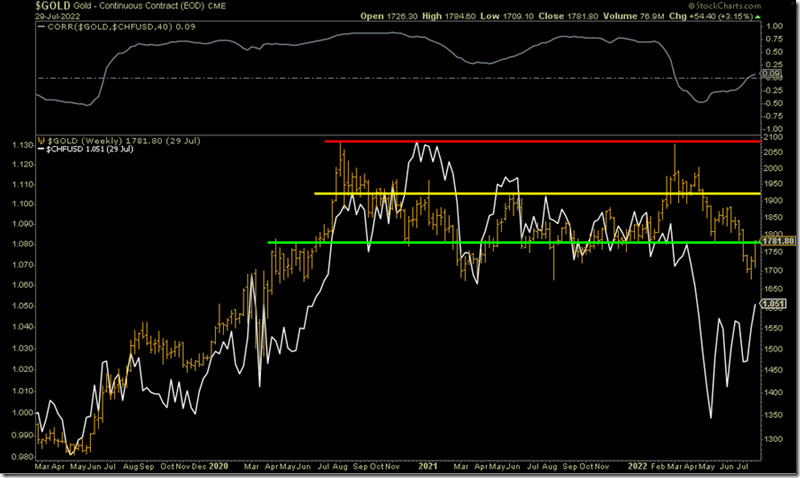Click the 1300 right price axis label
This screenshot has width=800, height=478.
pos(774,439)
